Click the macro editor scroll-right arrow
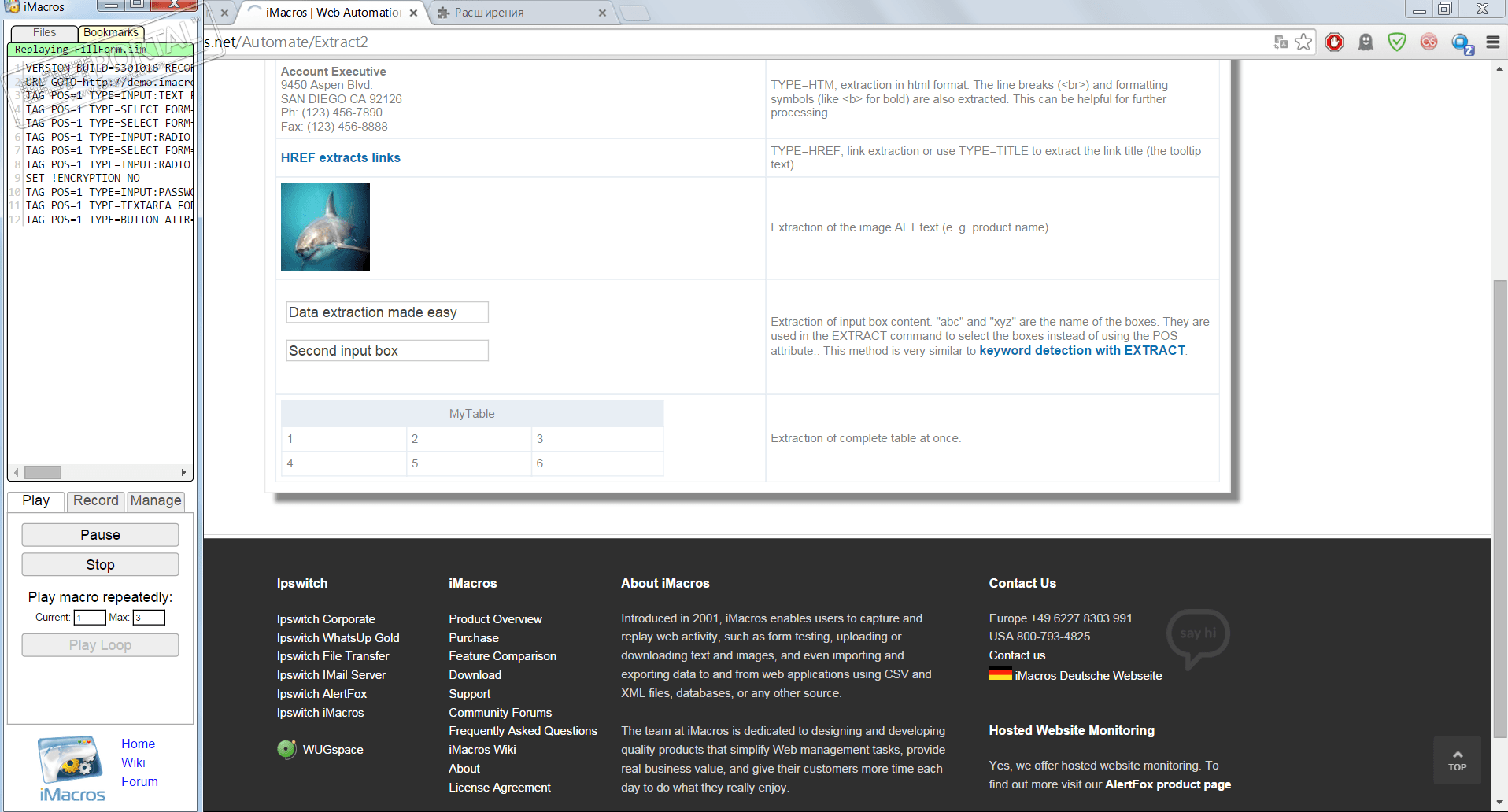 [183, 472]
